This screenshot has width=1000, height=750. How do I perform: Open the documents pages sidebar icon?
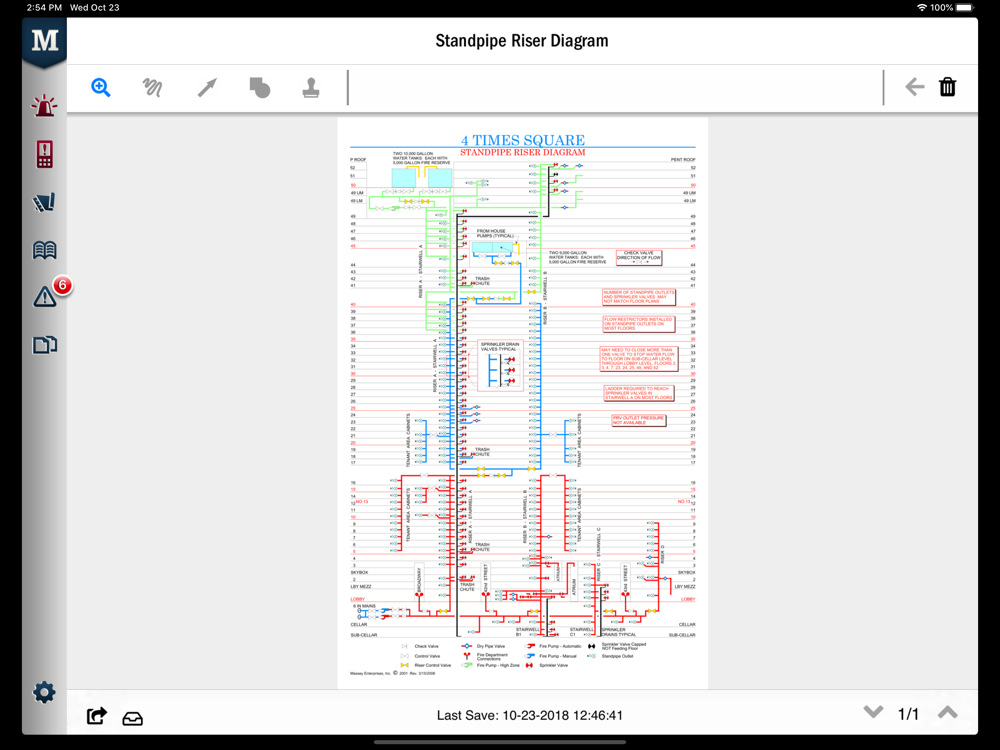coord(45,345)
